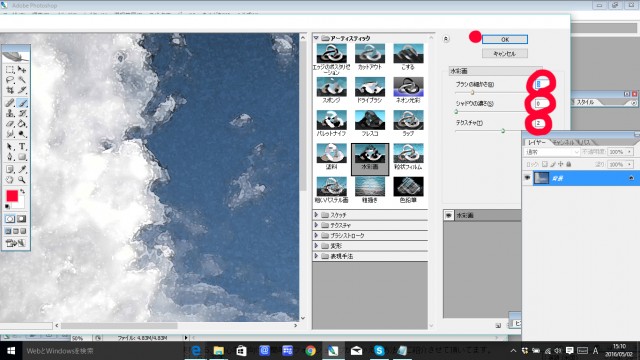Select the カットアウト filter thumbnail
The image size is (640, 360).
(370, 56)
